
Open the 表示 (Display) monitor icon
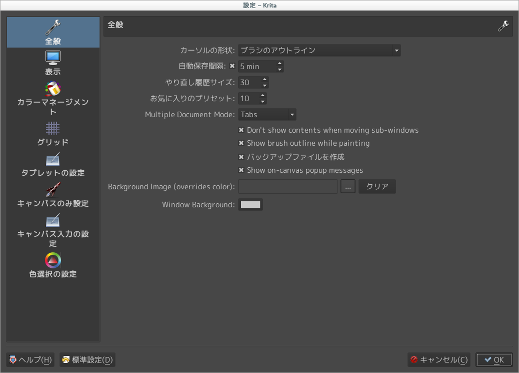53,58
